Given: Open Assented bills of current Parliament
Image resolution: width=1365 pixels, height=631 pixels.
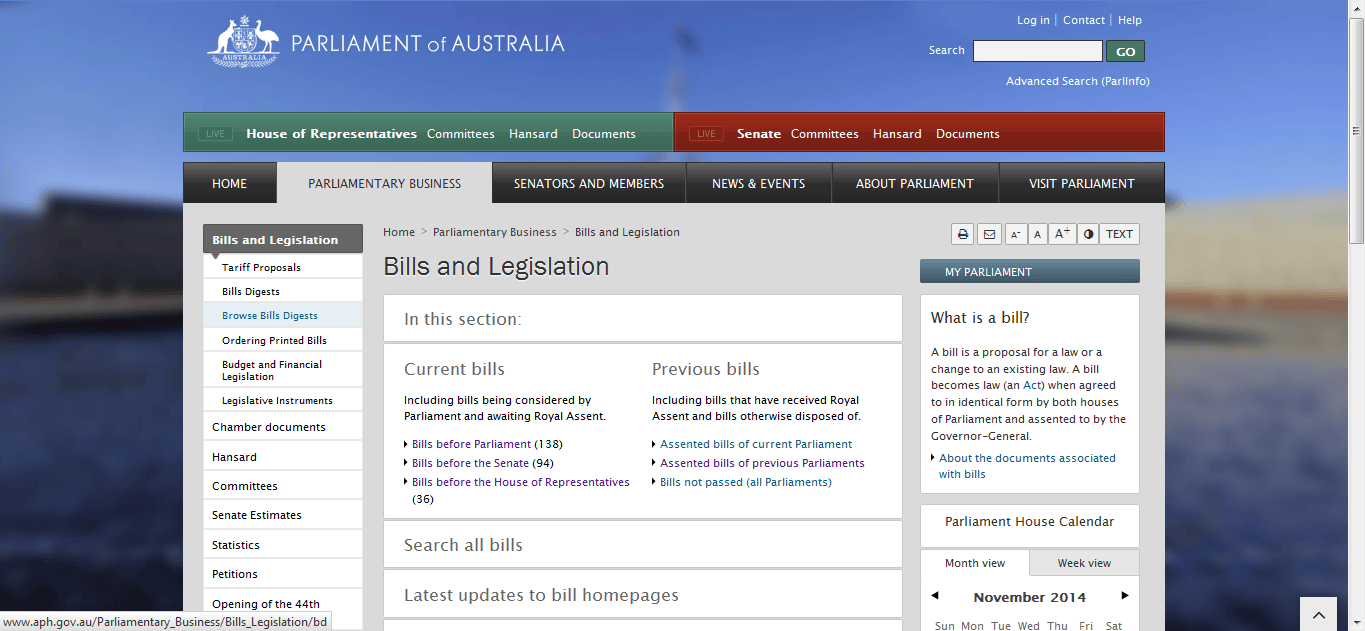Looking at the screenshot, I should [x=756, y=444].
